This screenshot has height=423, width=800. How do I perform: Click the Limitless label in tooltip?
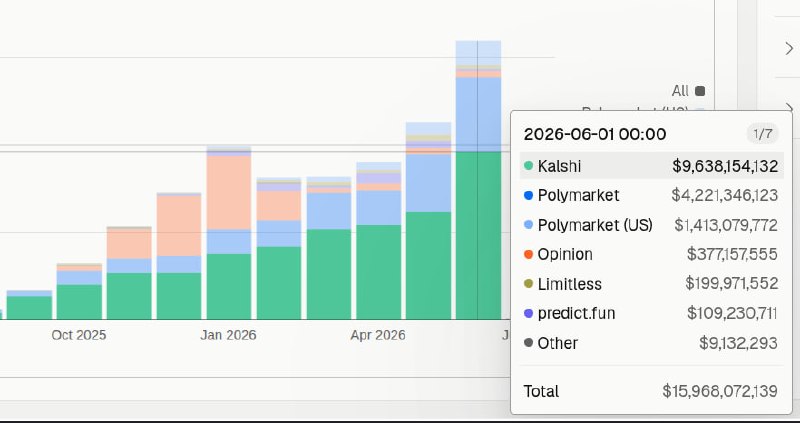(x=569, y=284)
